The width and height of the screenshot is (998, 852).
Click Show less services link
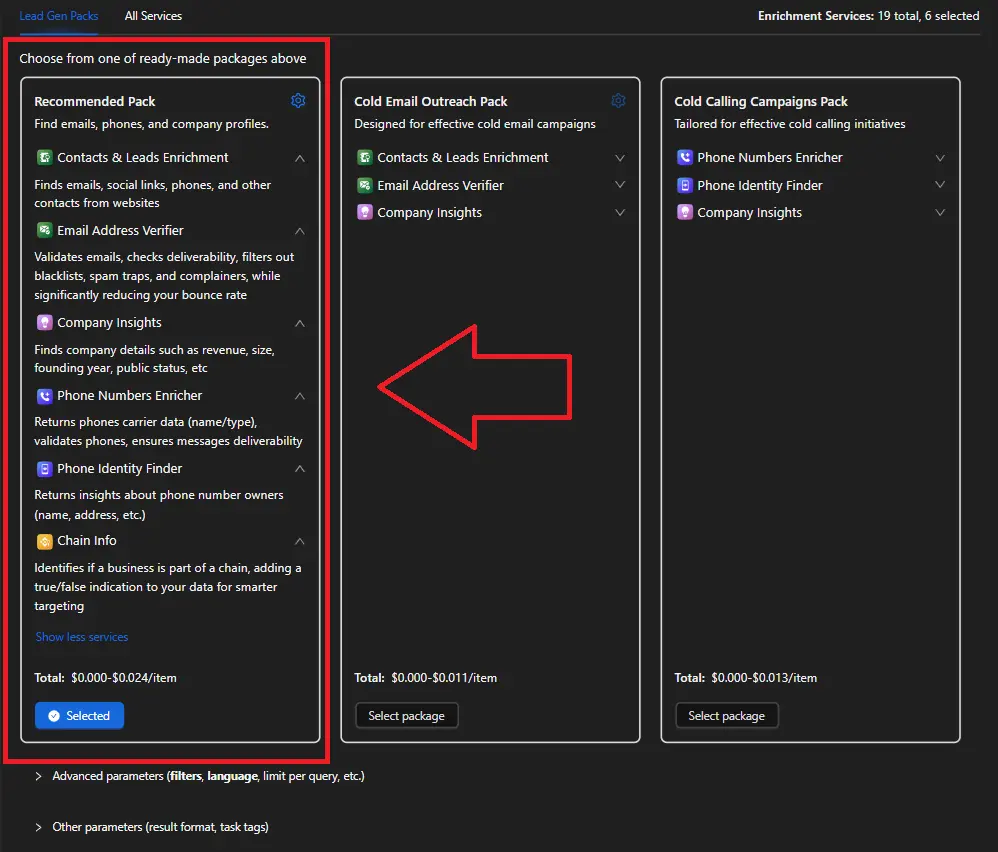82,637
